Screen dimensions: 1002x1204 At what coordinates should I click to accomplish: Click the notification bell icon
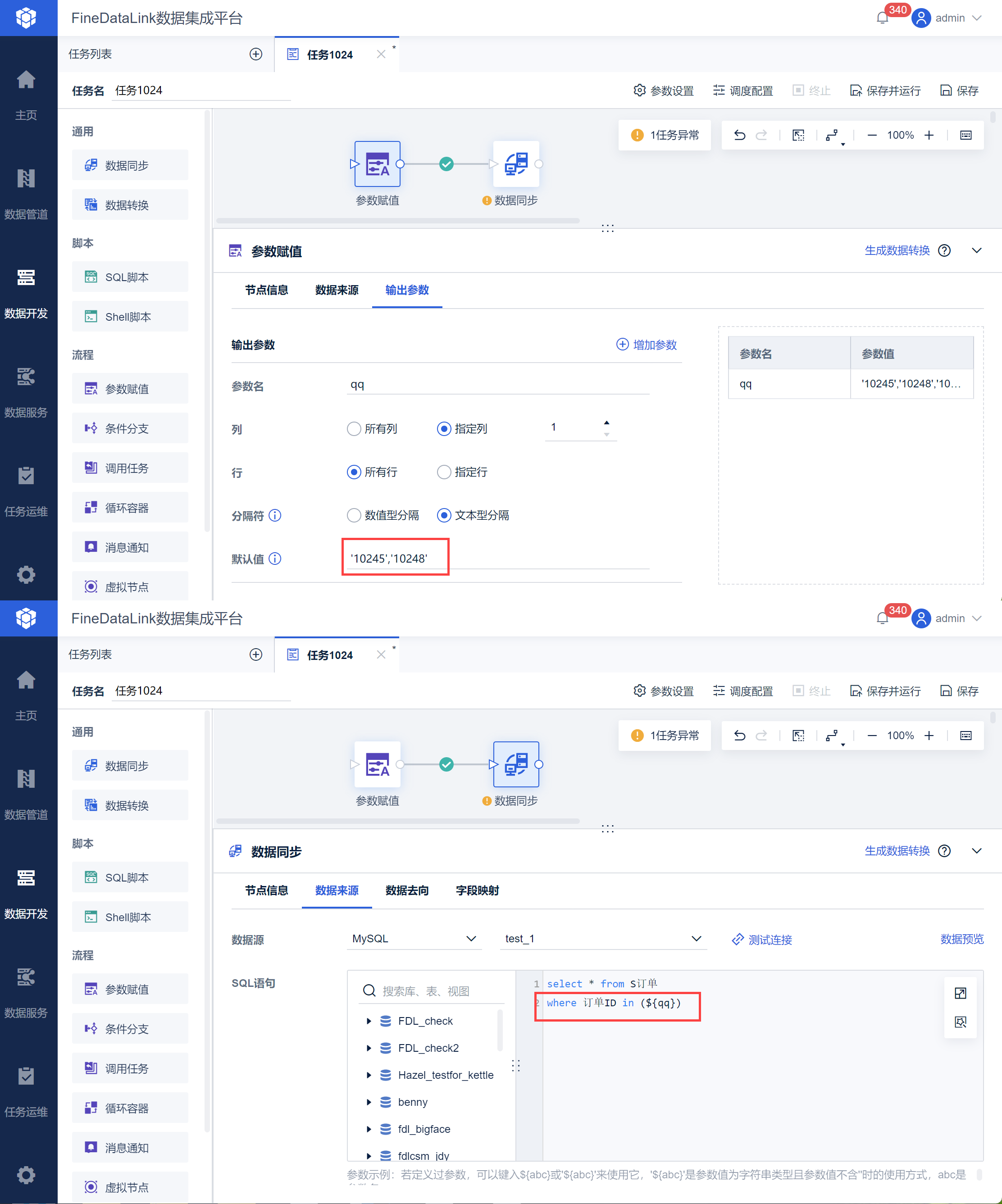pos(882,18)
